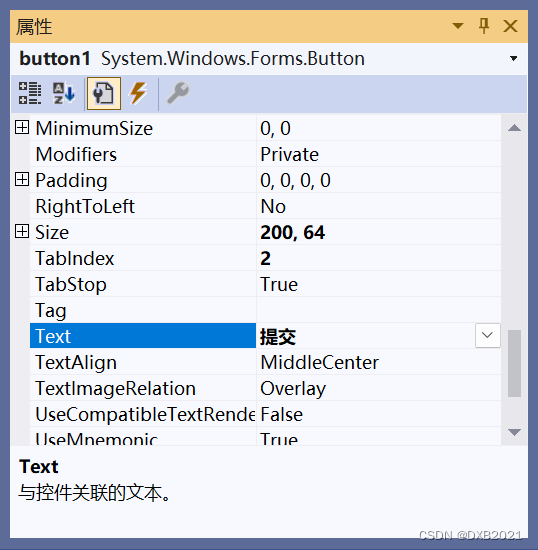The width and height of the screenshot is (538, 550).
Task: Select the TextAlign property name
Action: tap(76, 362)
